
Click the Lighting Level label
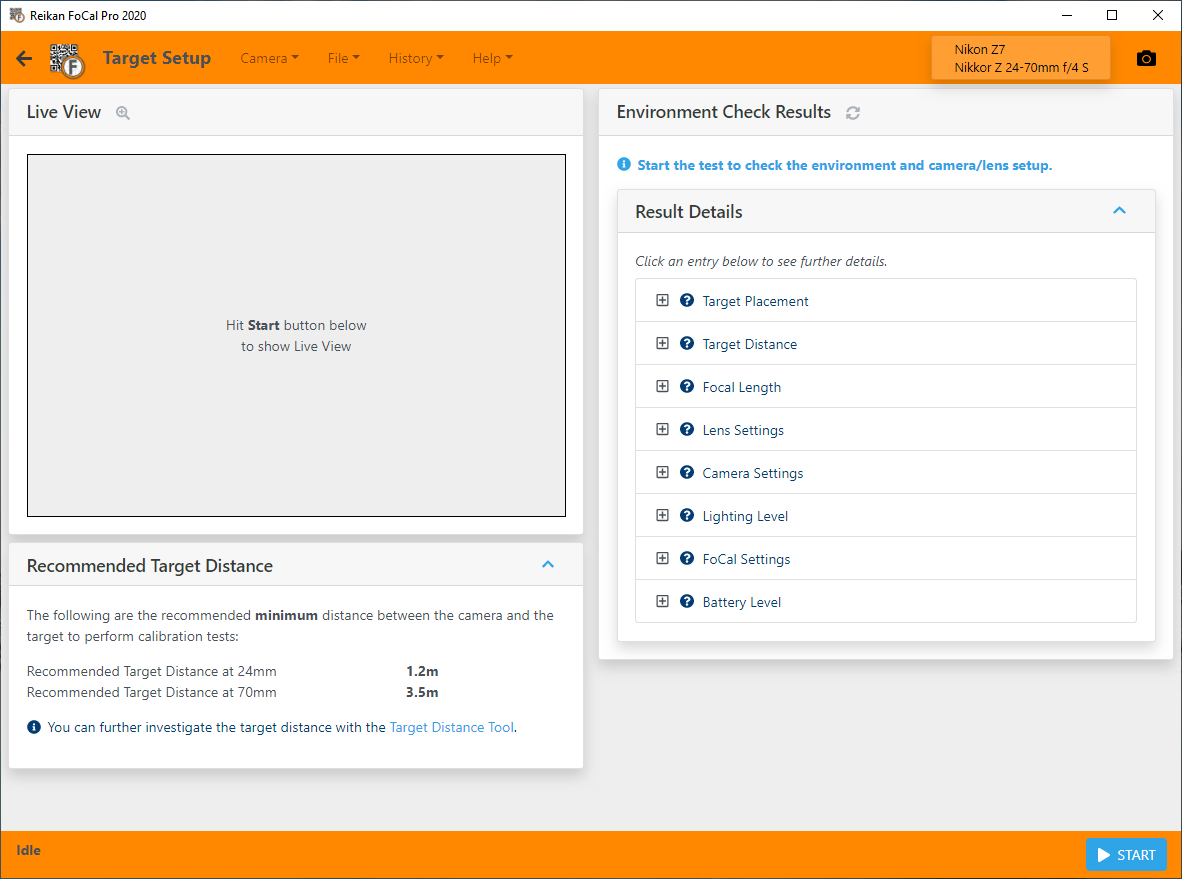click(745, 516)
